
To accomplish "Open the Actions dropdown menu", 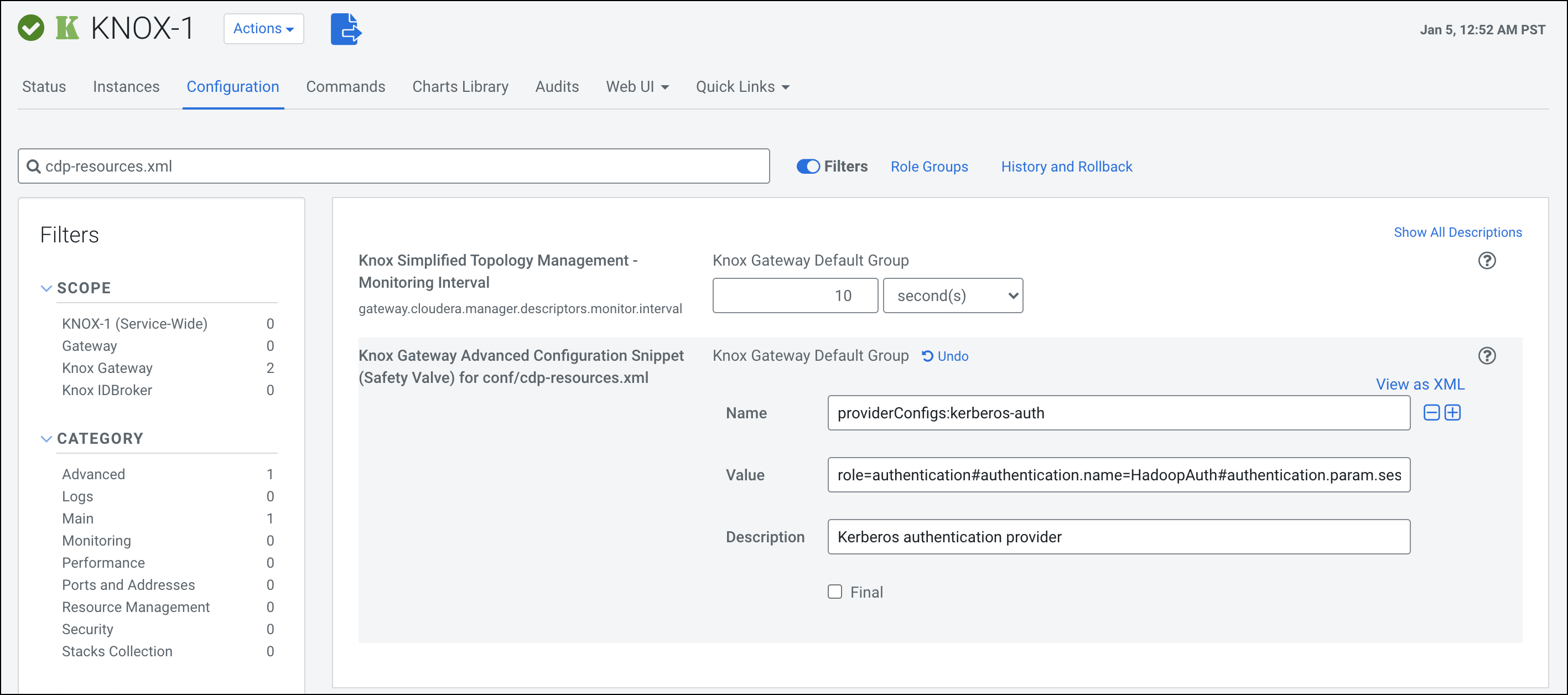I will 263,29.
